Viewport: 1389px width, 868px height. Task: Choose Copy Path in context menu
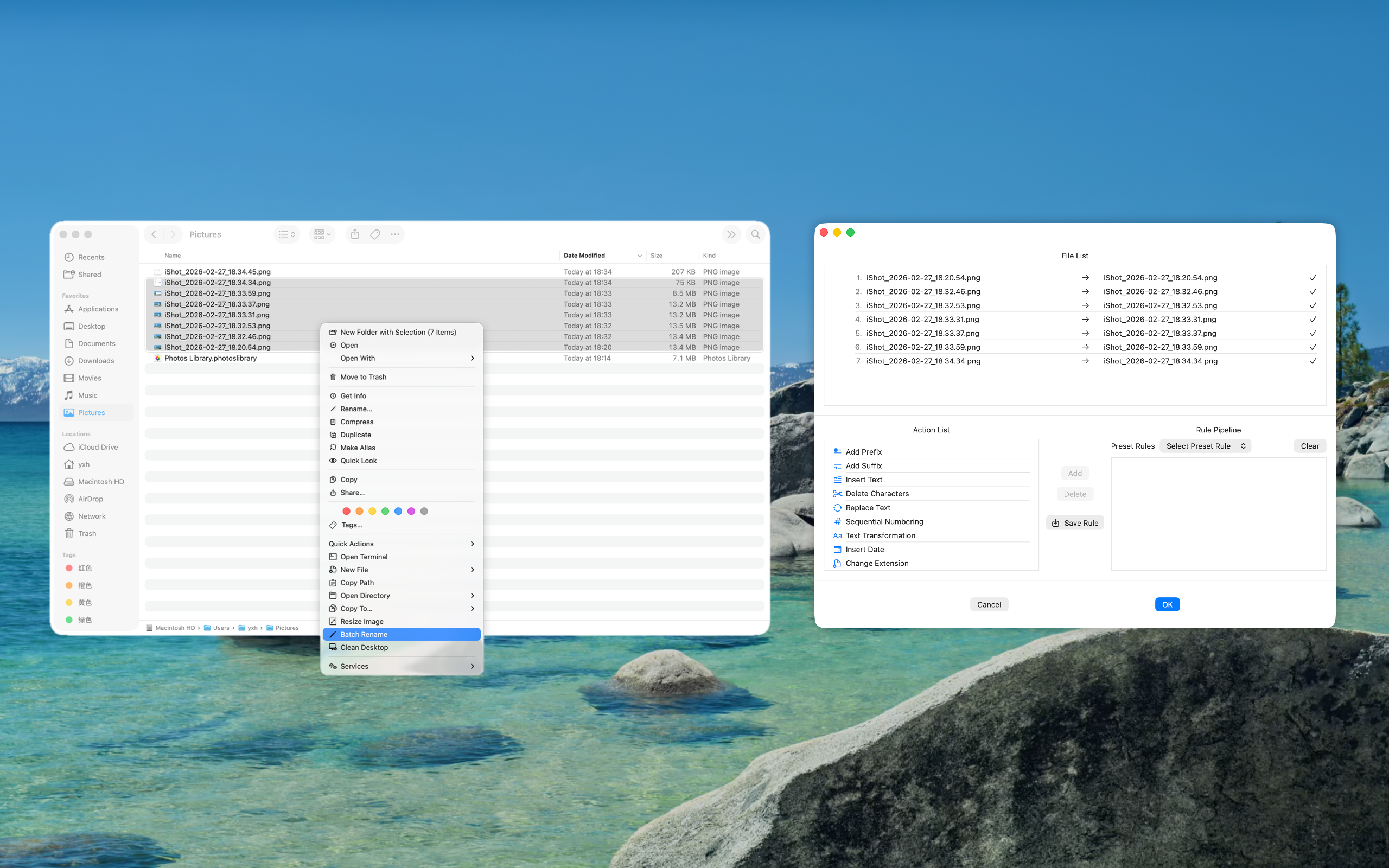coord(401,583)
